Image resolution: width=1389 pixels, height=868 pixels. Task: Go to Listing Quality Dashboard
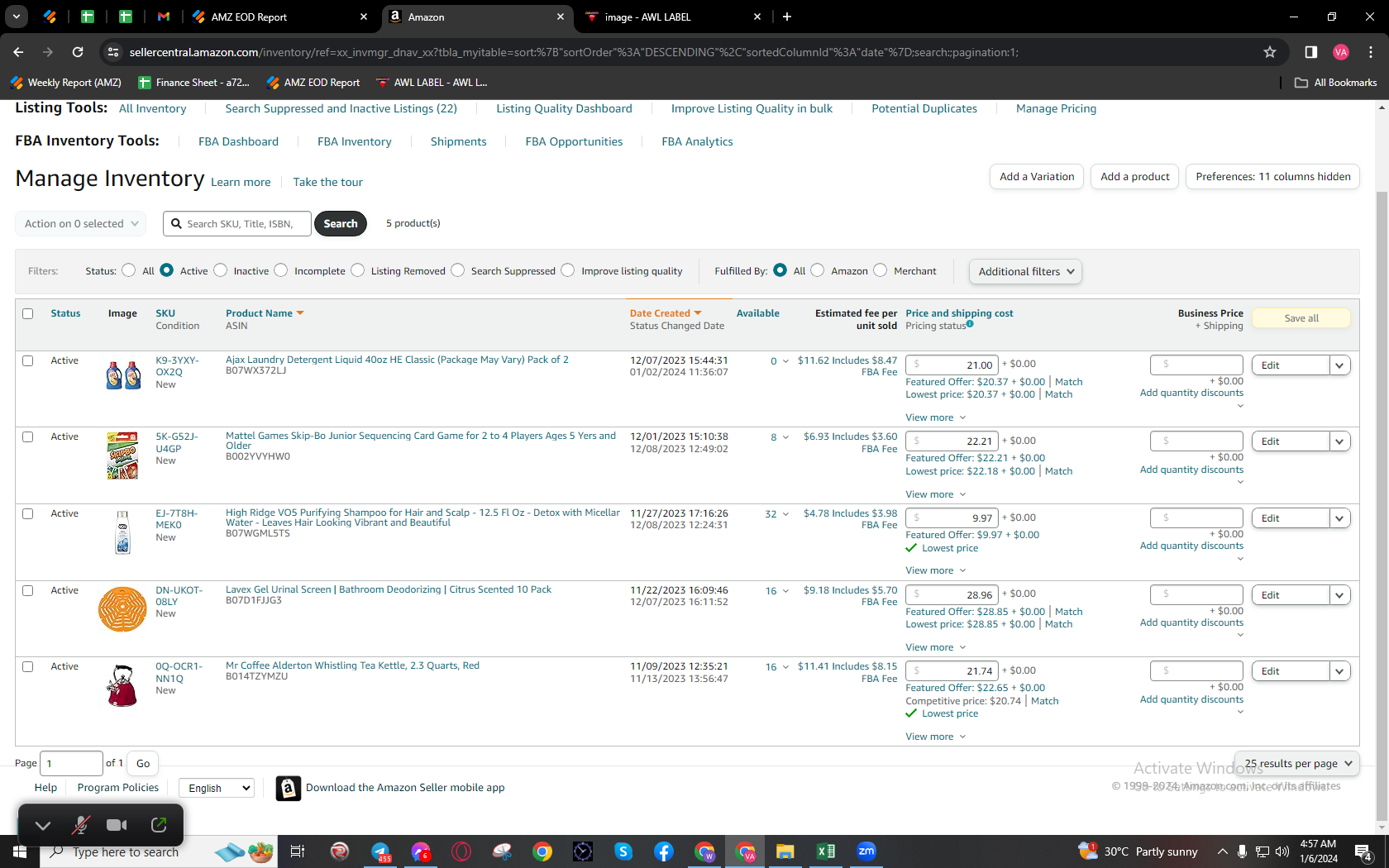click(564, 109)
